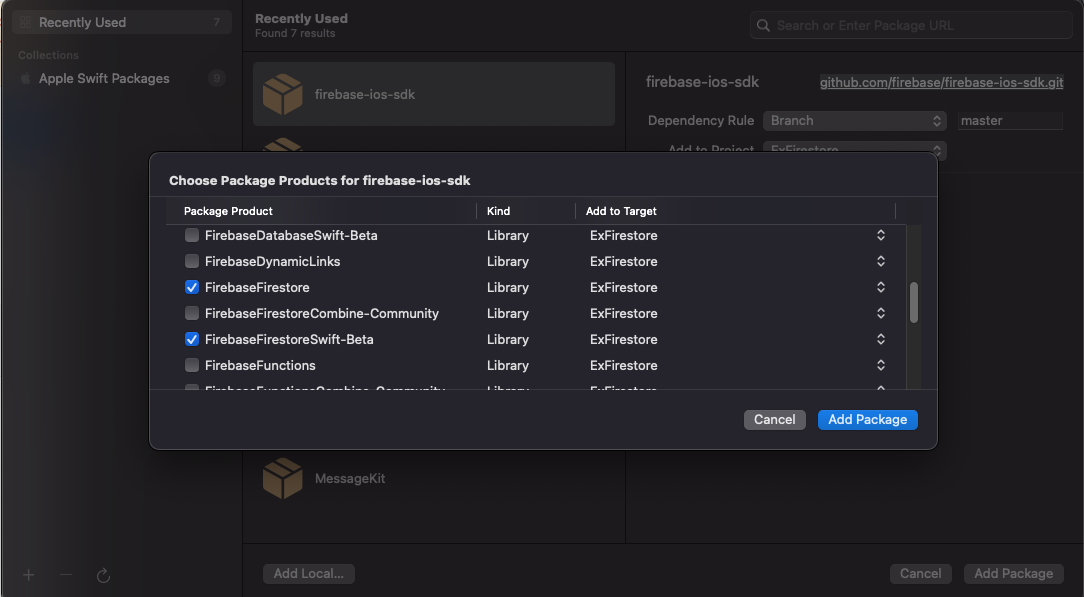Click the firebase-ios-sdk package box icon
The height and width of the screenshot is (597, 1084).
coord(282,94)
